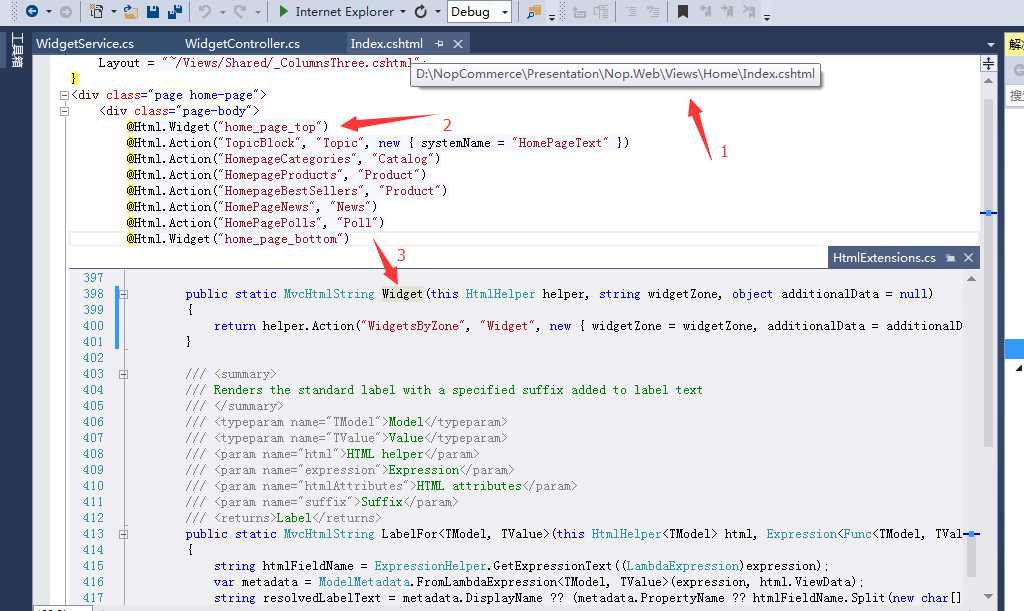This screenshot has height=611, width=1024.
Task: Click the Save All double-disk icon
Action: click(174, 11)
